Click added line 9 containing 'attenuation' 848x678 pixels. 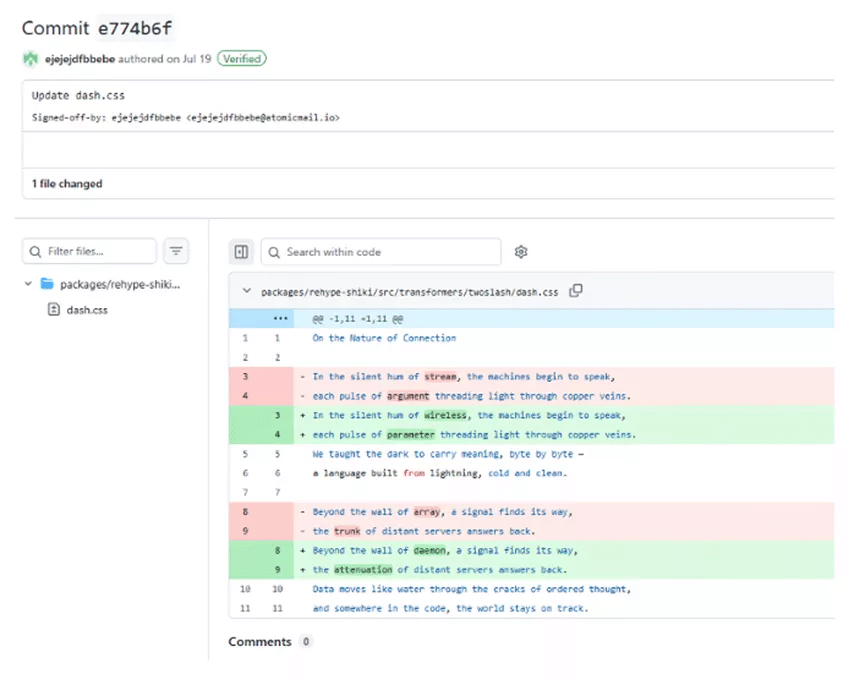pos(532,570)
